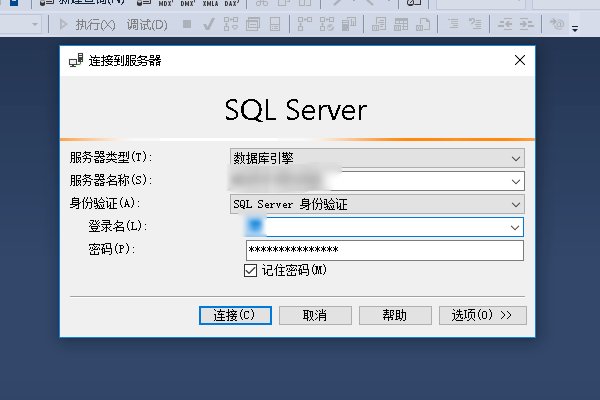600x400 pixels.
Task: Open the available databases dropdown arrow
Action: tap(35, 25)
